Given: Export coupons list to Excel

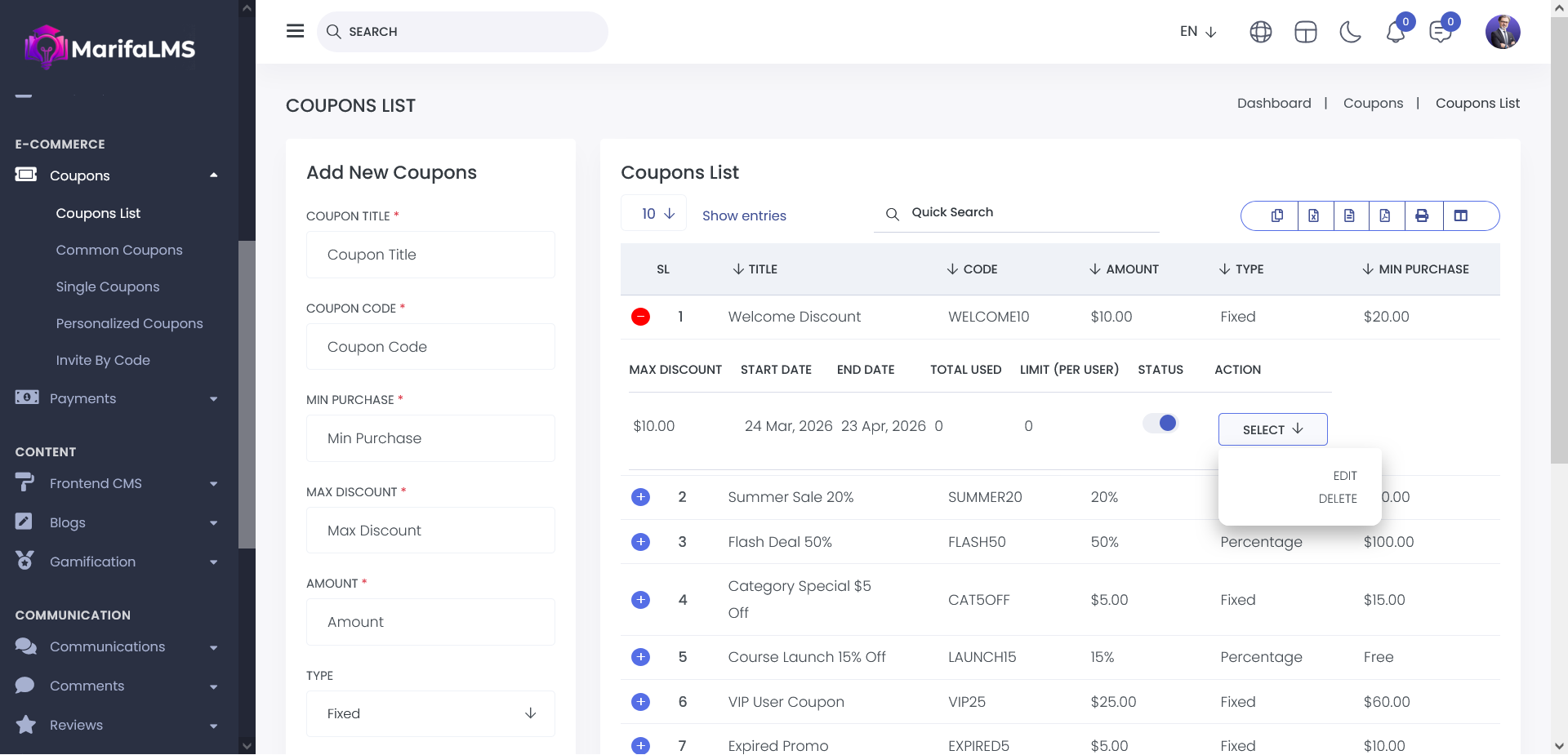Looking at the screenshot, I should coord(1313,215).
